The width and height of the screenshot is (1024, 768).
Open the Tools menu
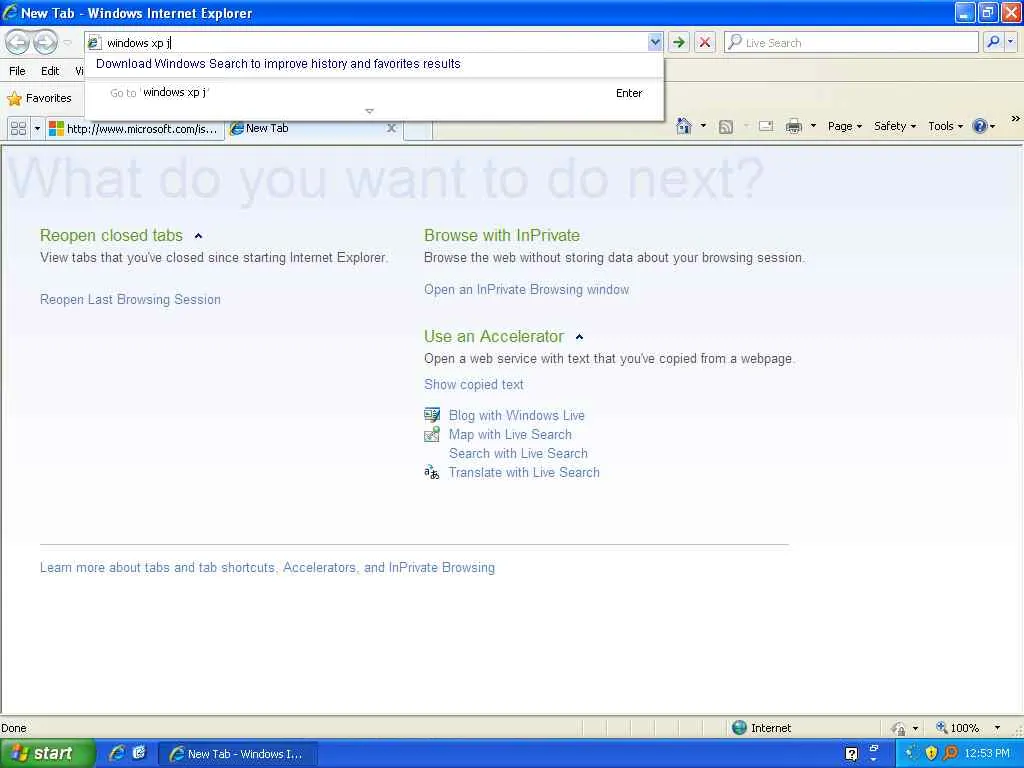pyautogui.click(x=945, y=126)
